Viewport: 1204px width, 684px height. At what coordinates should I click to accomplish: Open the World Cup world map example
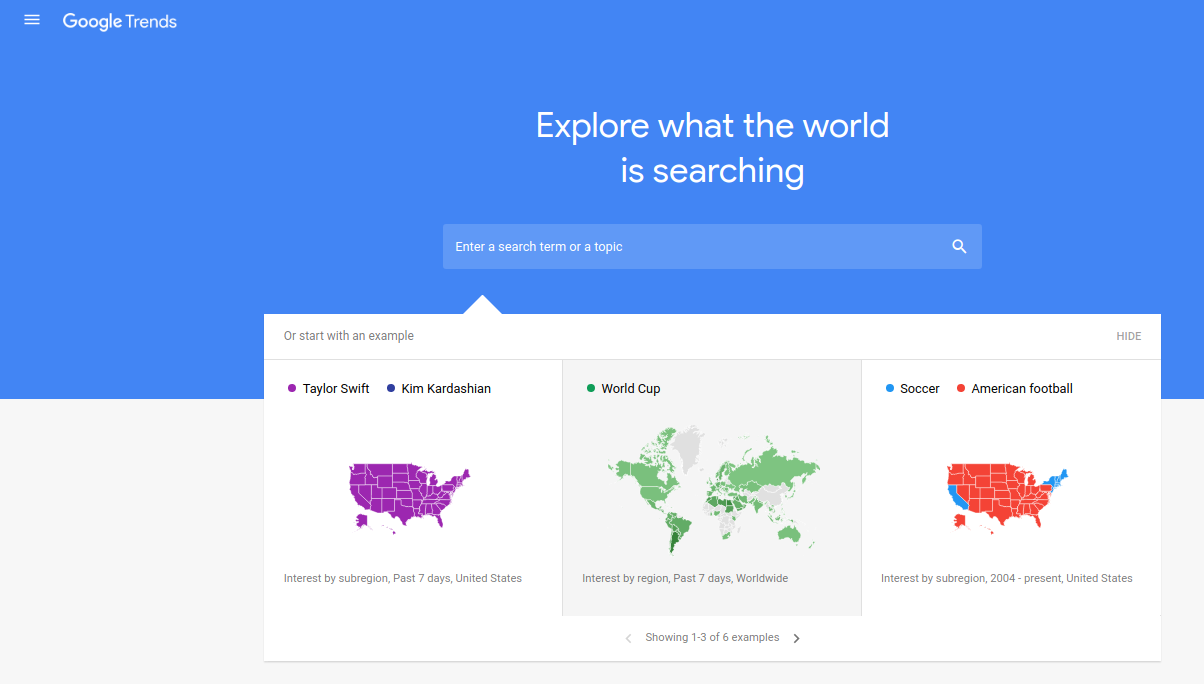(712, 488)
